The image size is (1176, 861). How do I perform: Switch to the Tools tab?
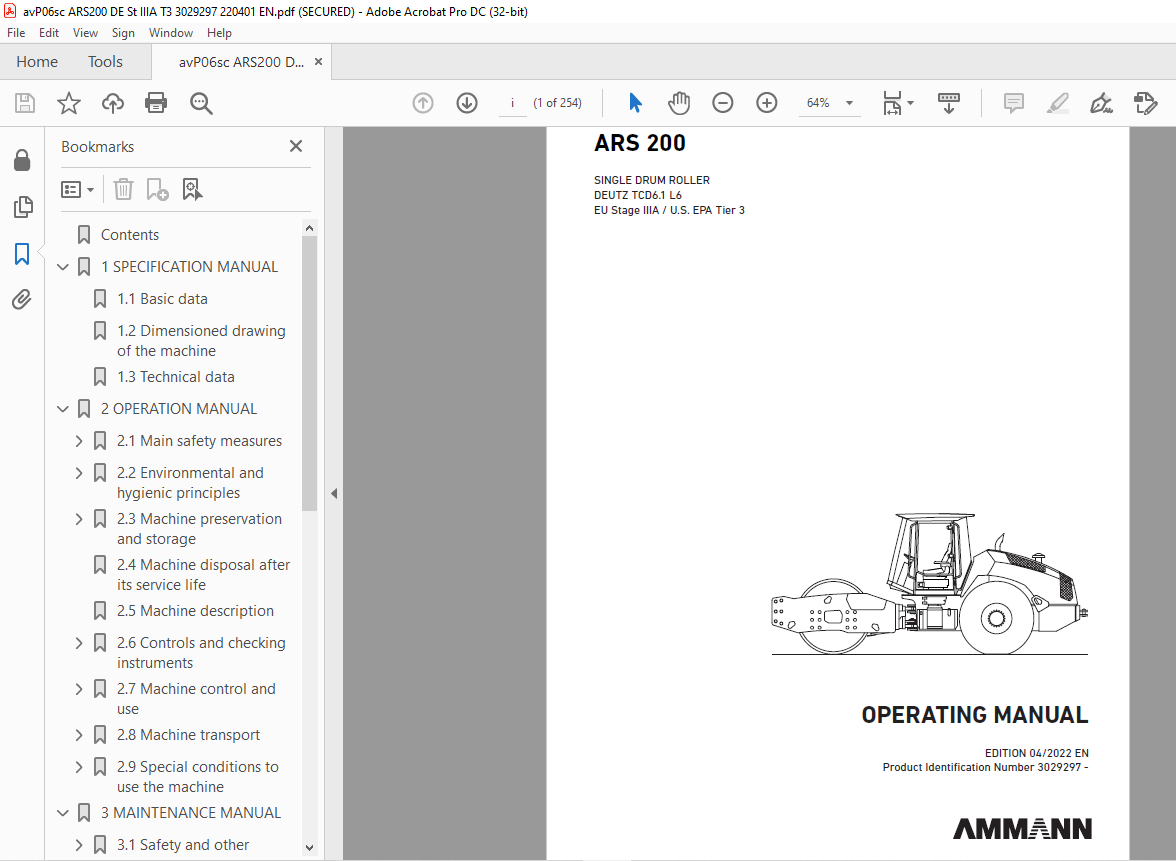pos(105,62)
